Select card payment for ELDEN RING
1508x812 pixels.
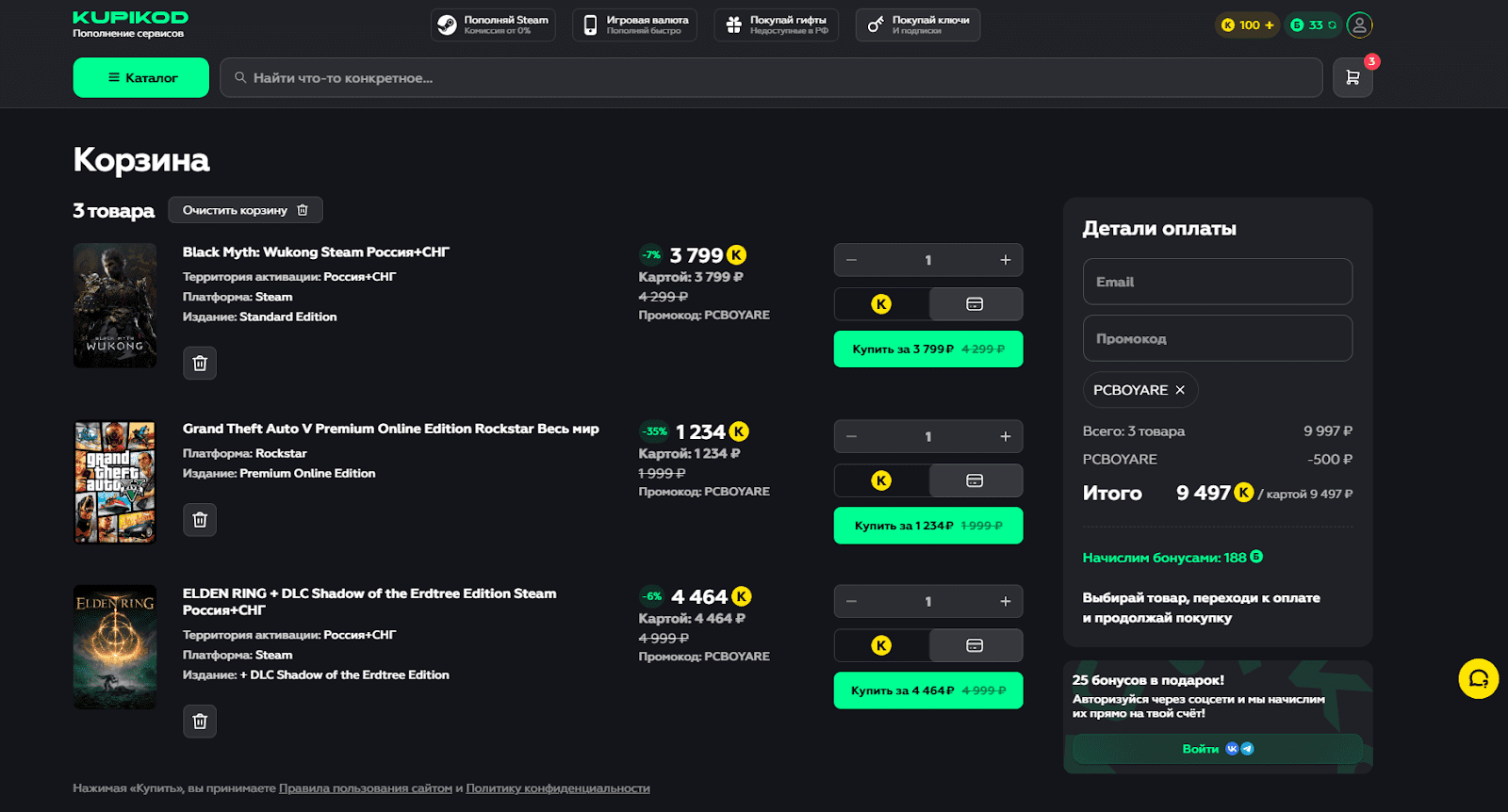pyautogui.click(x=975, y=645)
